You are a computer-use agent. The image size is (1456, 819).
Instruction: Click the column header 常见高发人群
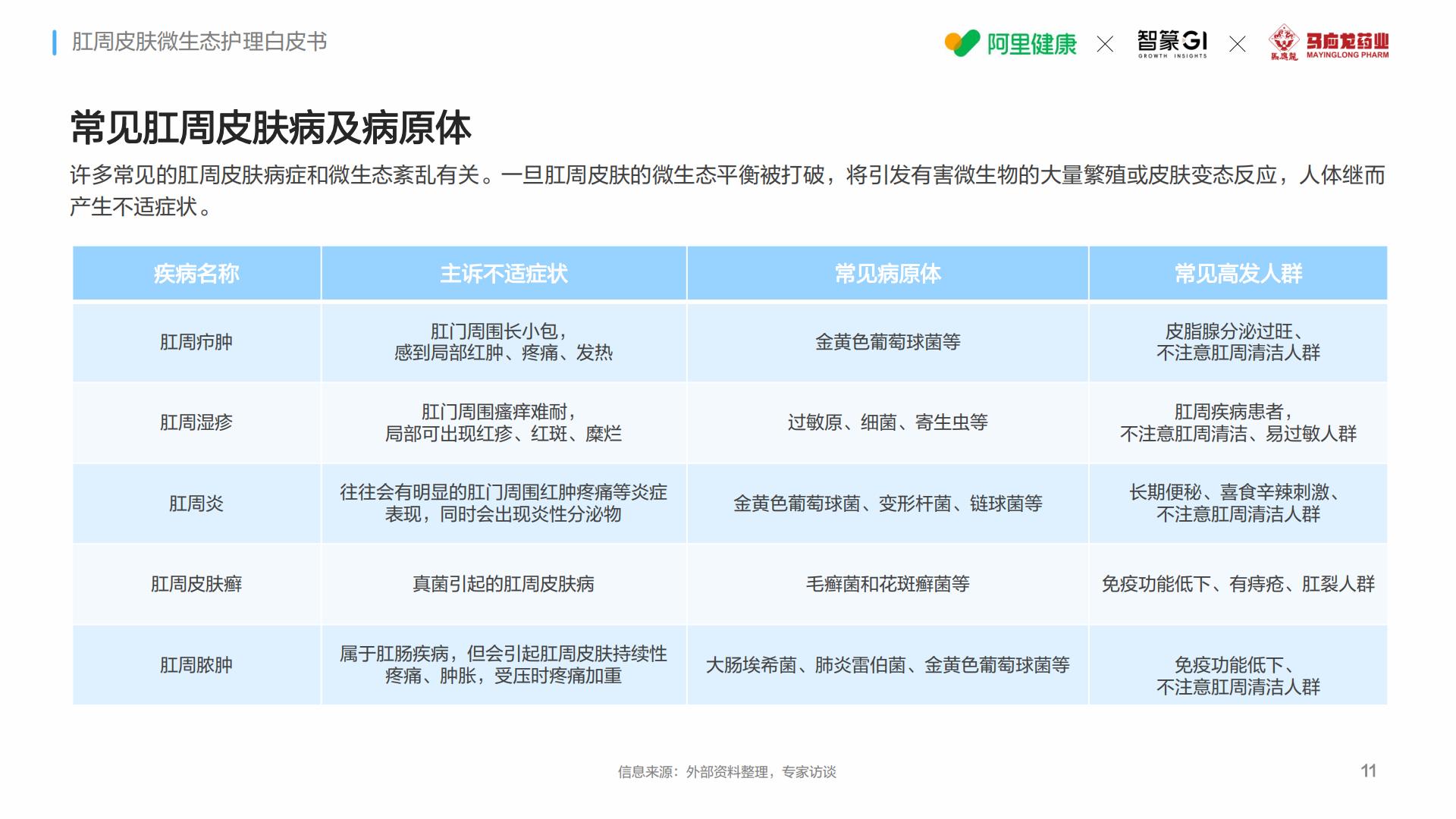click(x=1238, y=273)
